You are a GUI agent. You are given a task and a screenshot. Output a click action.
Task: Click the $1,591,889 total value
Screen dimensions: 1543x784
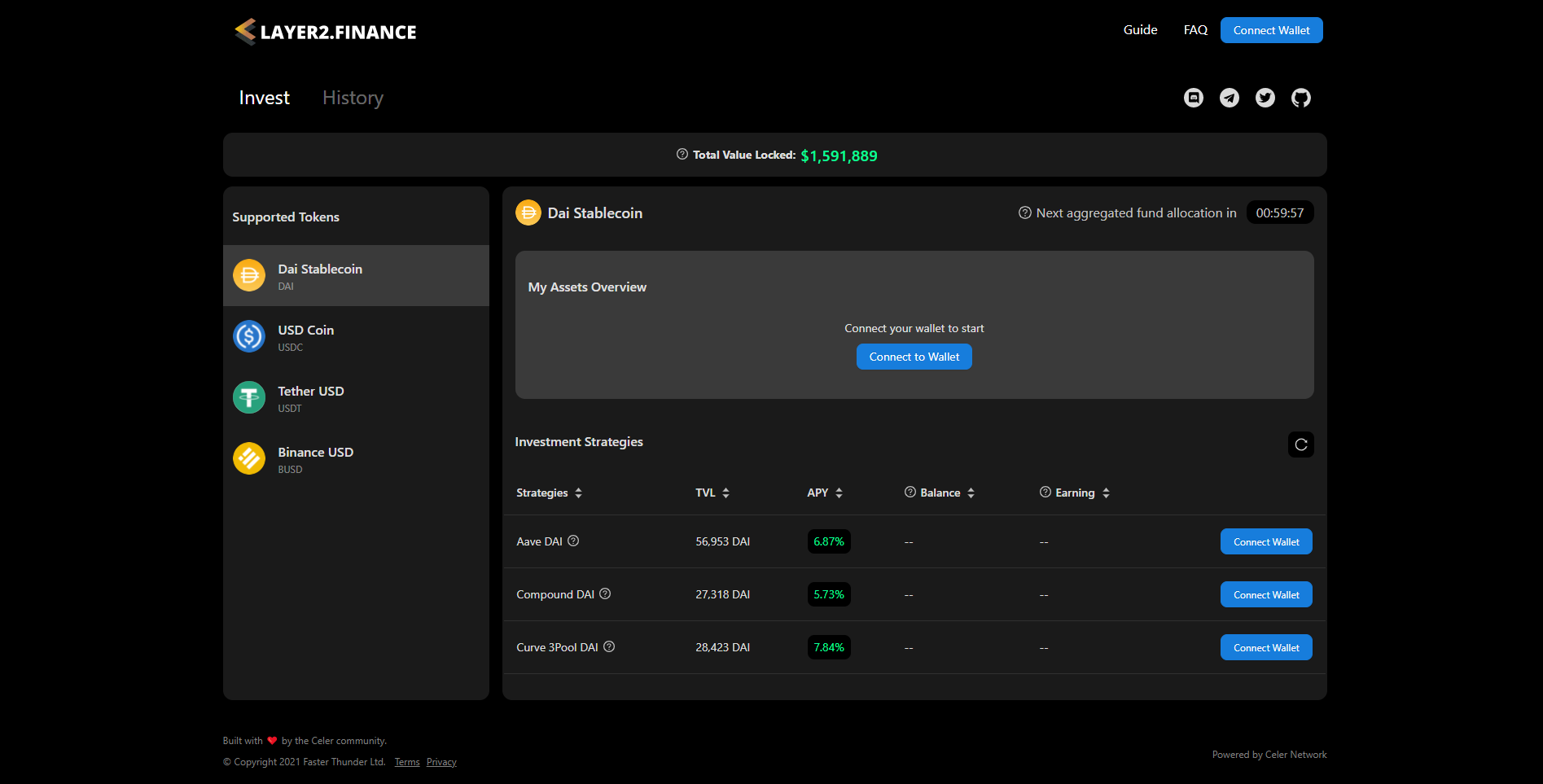pos(839,155)
